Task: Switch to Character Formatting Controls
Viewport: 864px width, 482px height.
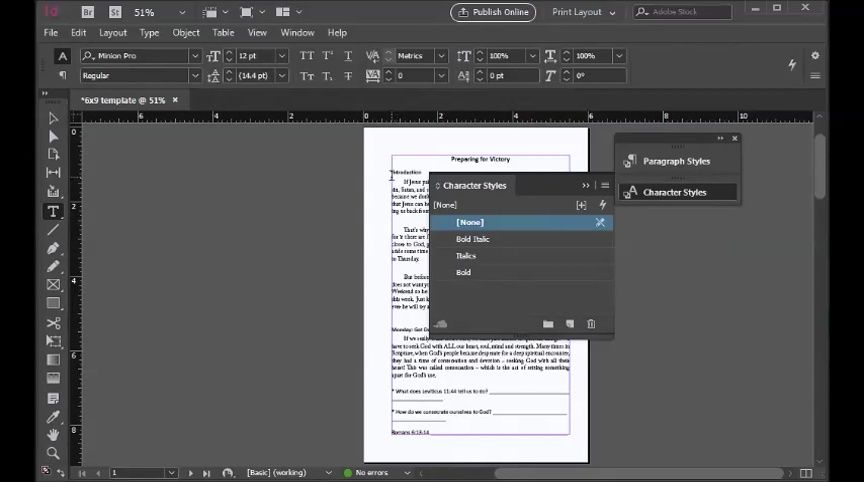Action: point(62,56)
